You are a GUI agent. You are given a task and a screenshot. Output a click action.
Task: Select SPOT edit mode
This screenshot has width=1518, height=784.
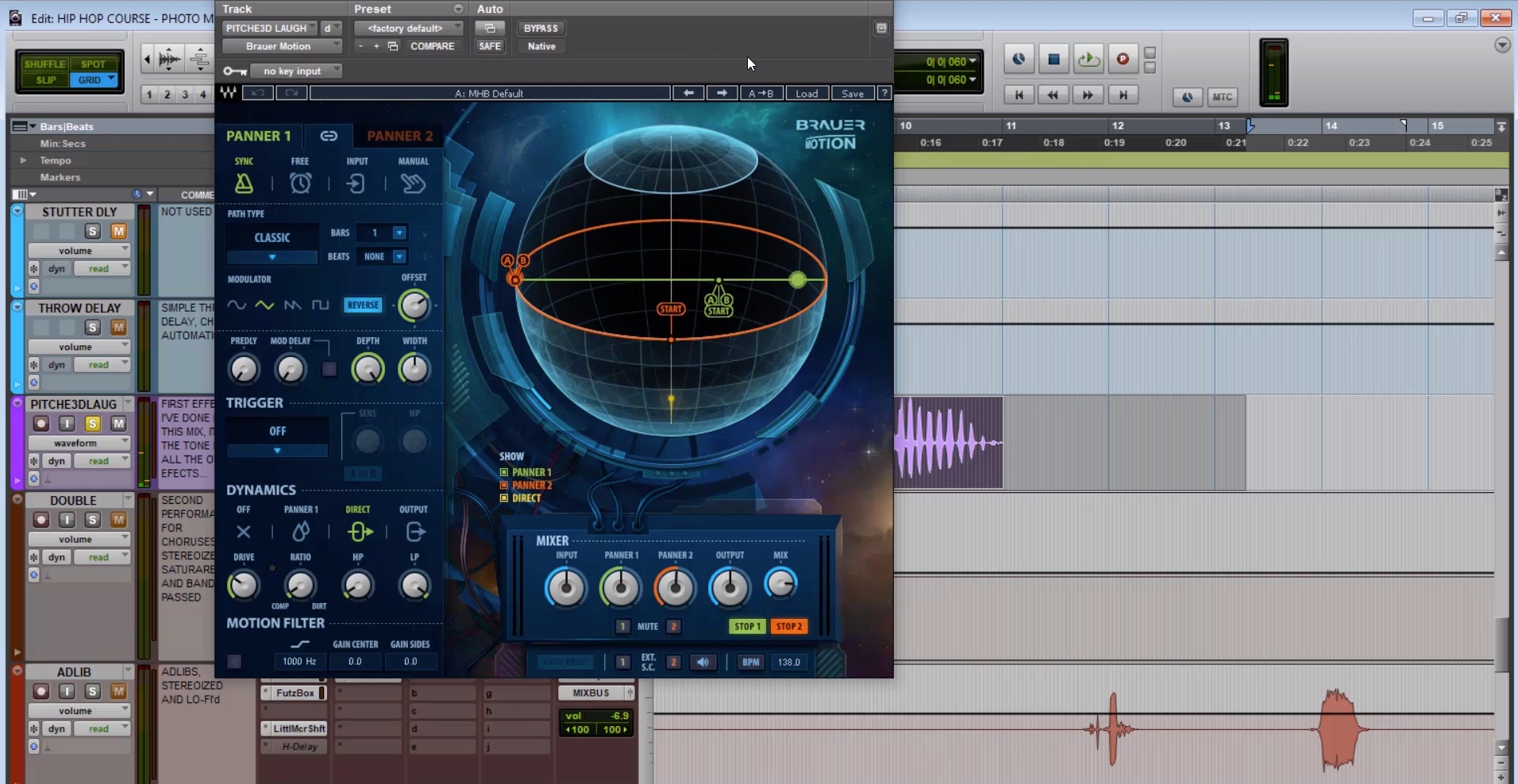(x=94, y=64)
